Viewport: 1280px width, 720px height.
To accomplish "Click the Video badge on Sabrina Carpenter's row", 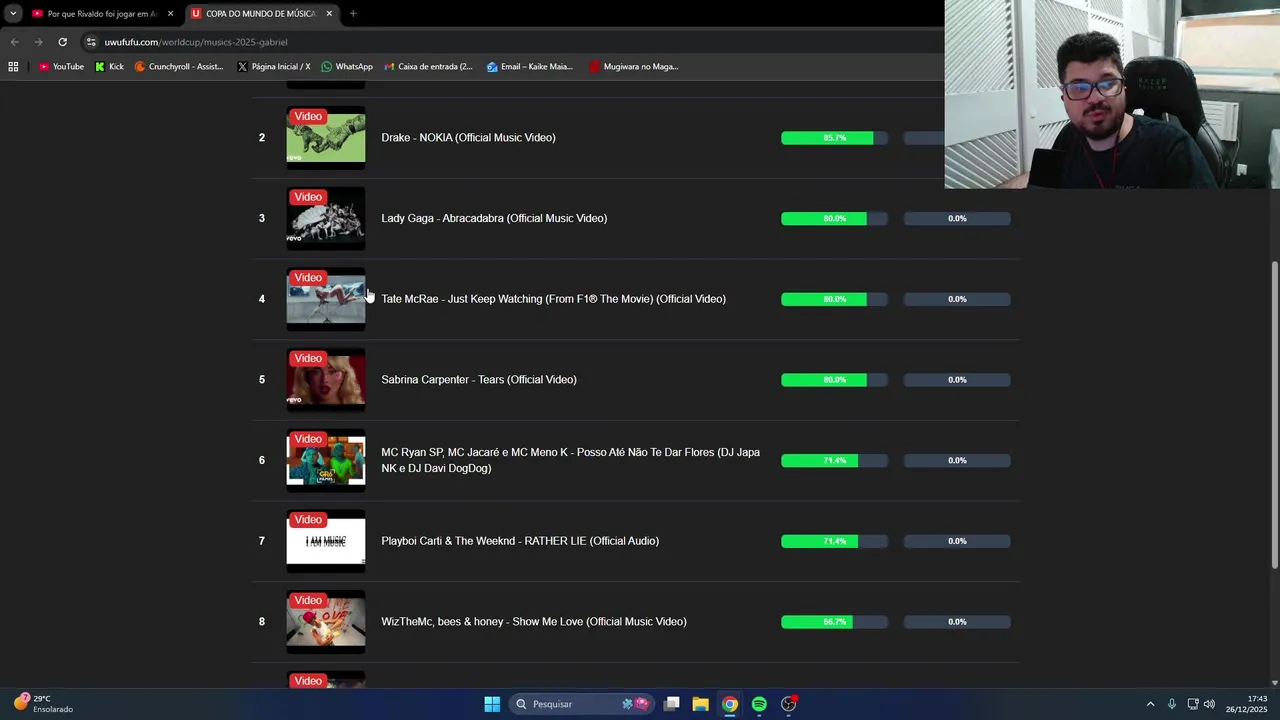I will coord(308,358).
